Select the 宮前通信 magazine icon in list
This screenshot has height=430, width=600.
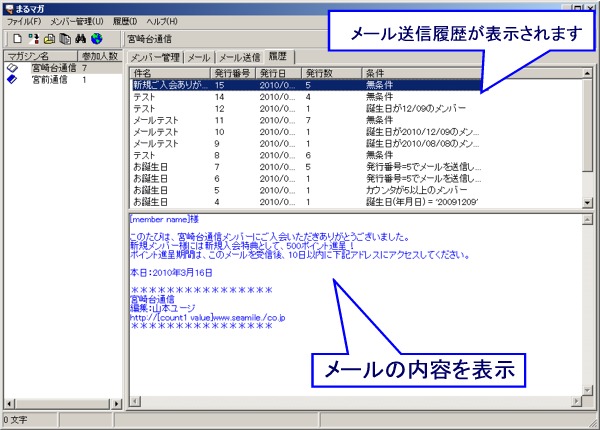(x=12, y=79)
